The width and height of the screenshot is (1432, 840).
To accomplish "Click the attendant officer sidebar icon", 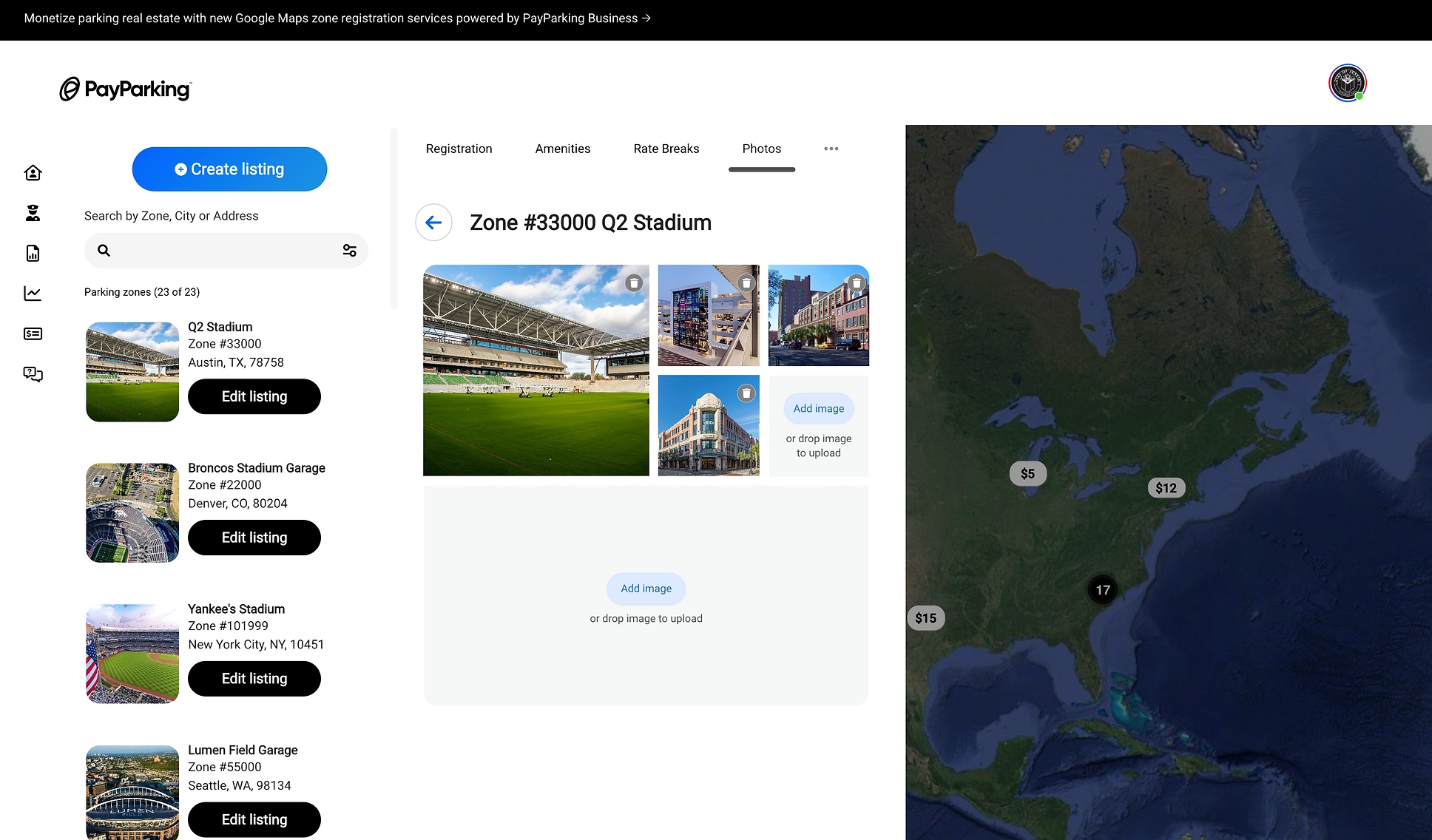I will coord(33,214).
